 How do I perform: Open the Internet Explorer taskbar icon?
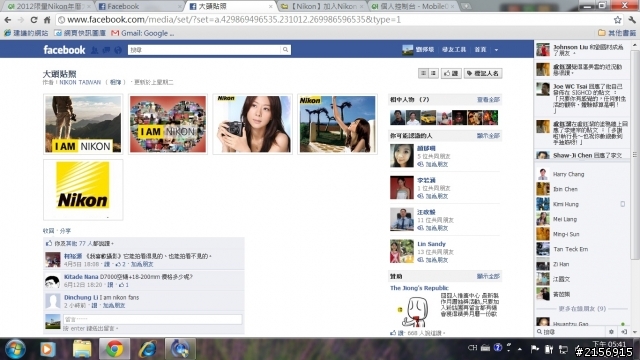[147, 349]
